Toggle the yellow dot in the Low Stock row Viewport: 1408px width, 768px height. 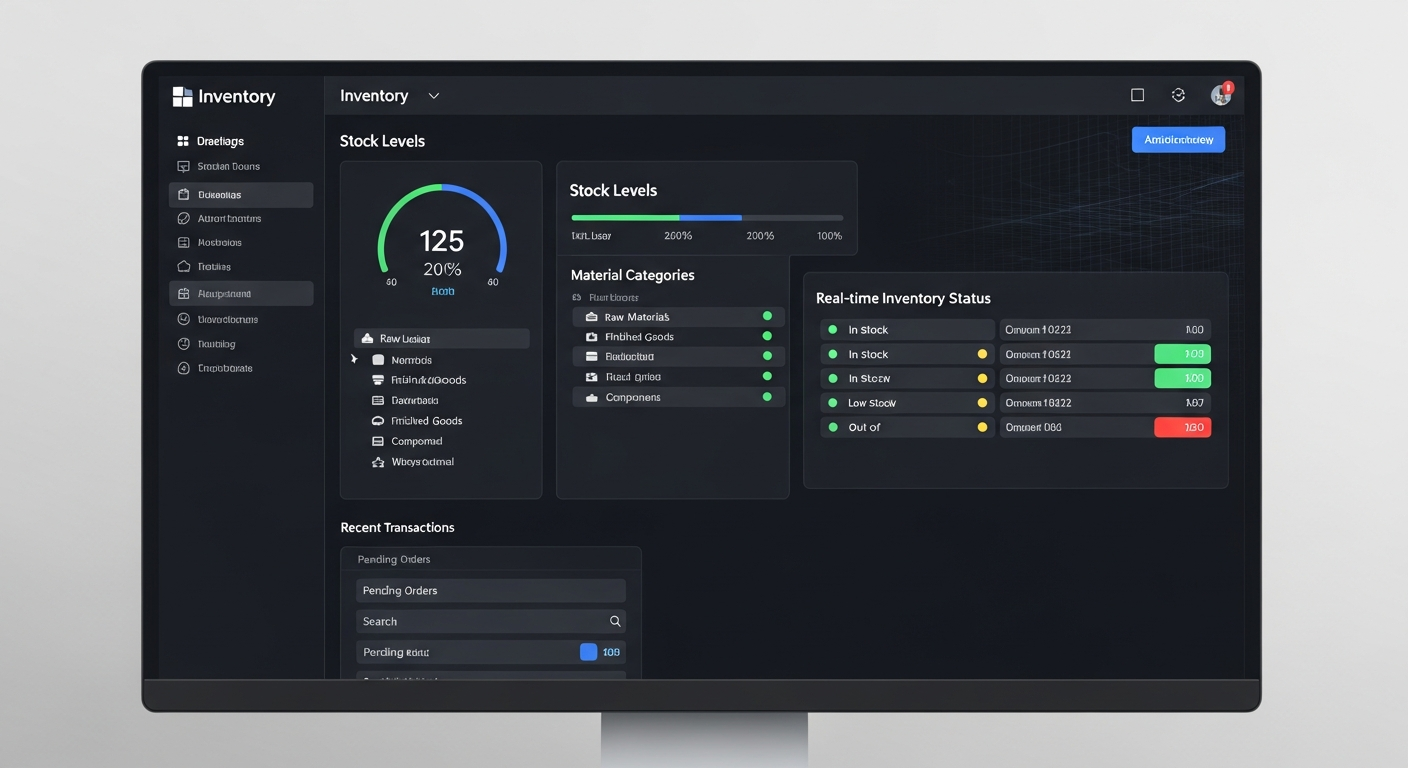tap(982, 403)
